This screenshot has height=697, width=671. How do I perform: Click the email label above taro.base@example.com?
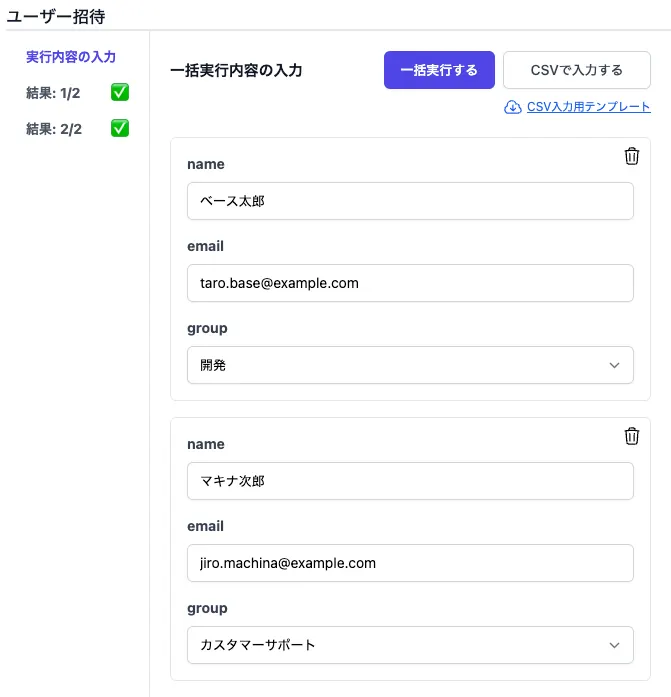(205, 246)
